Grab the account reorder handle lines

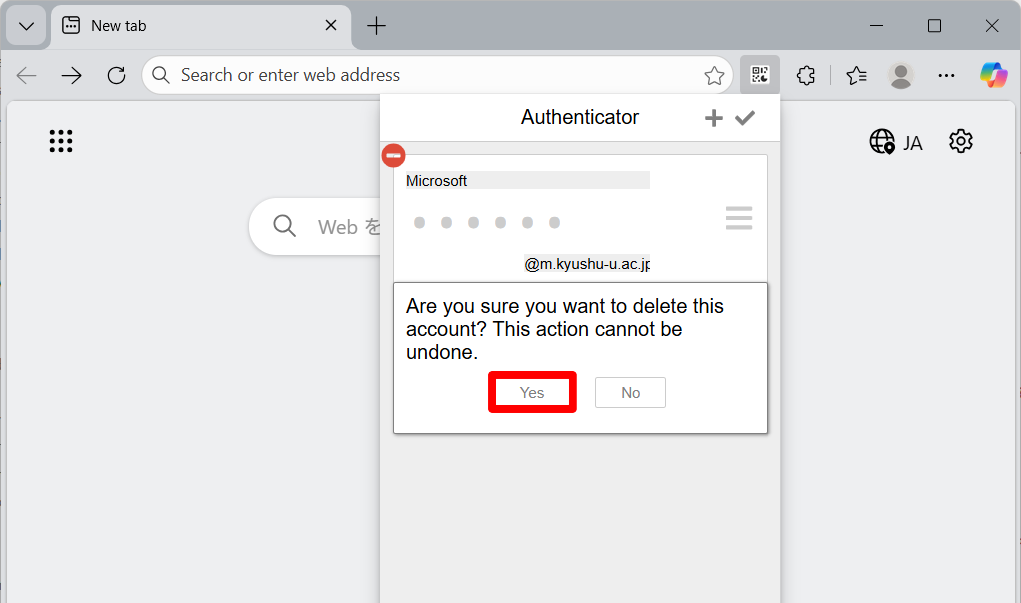click(739, 218)
